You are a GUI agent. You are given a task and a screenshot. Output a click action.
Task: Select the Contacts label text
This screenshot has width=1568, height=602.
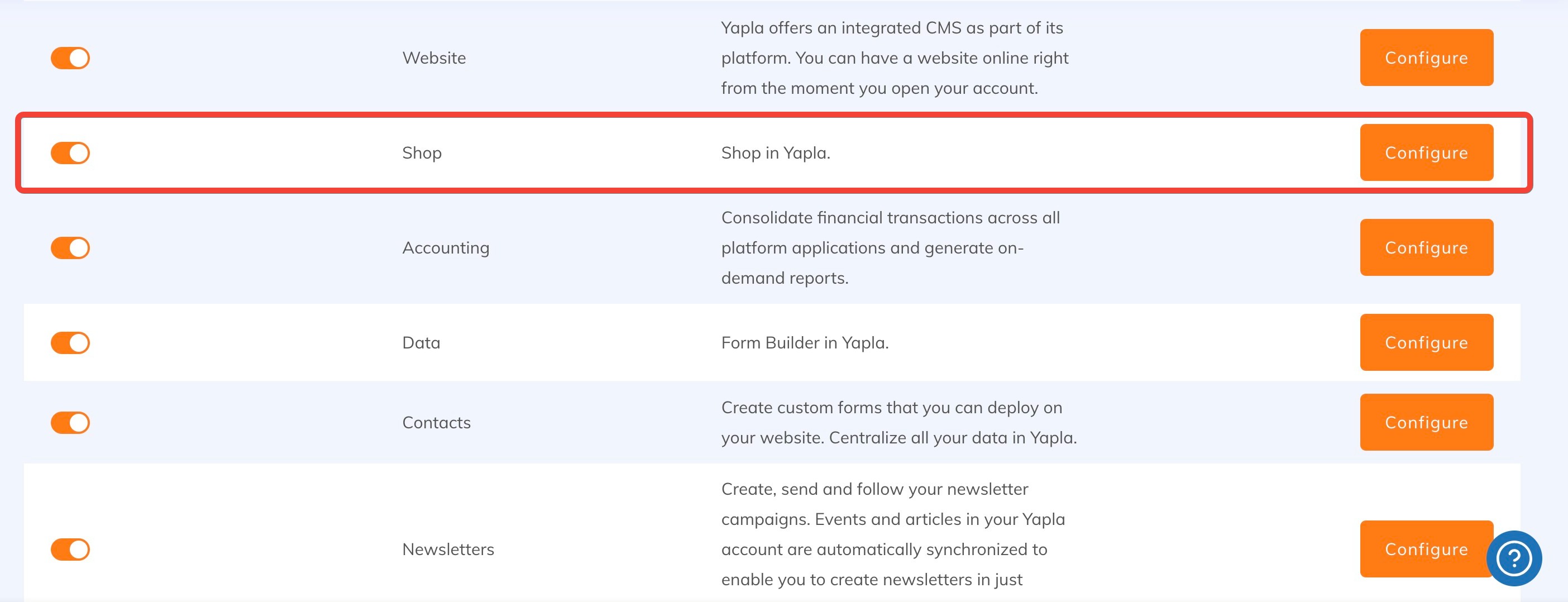pyautogui.click(x=436, y=422)
